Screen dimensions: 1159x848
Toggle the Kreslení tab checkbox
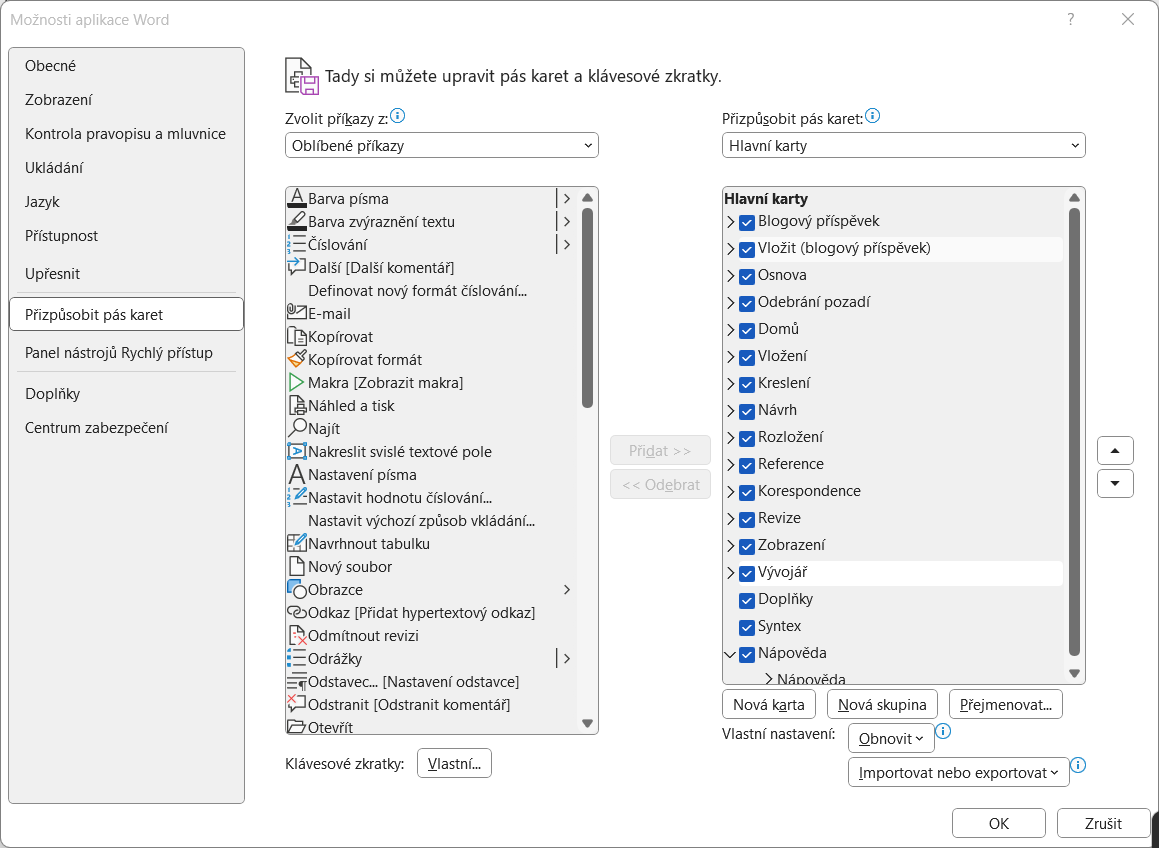[x=746, y=384]
